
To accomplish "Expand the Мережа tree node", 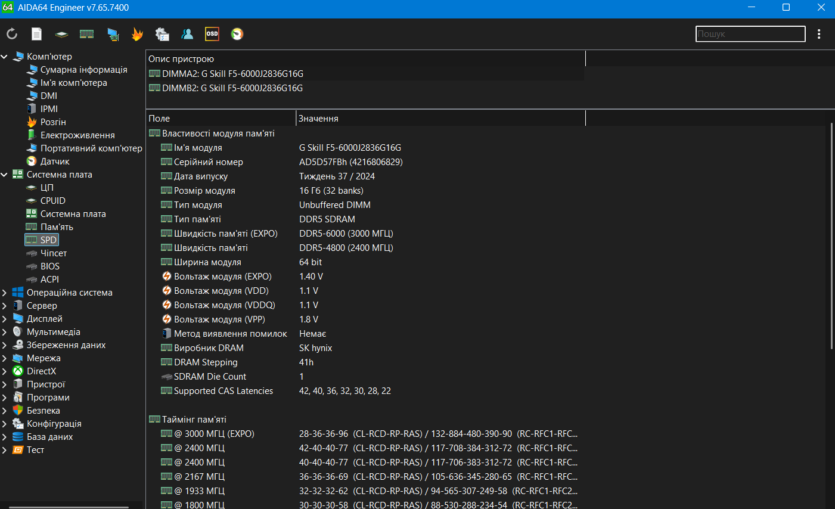I will (x=4, y=358).
